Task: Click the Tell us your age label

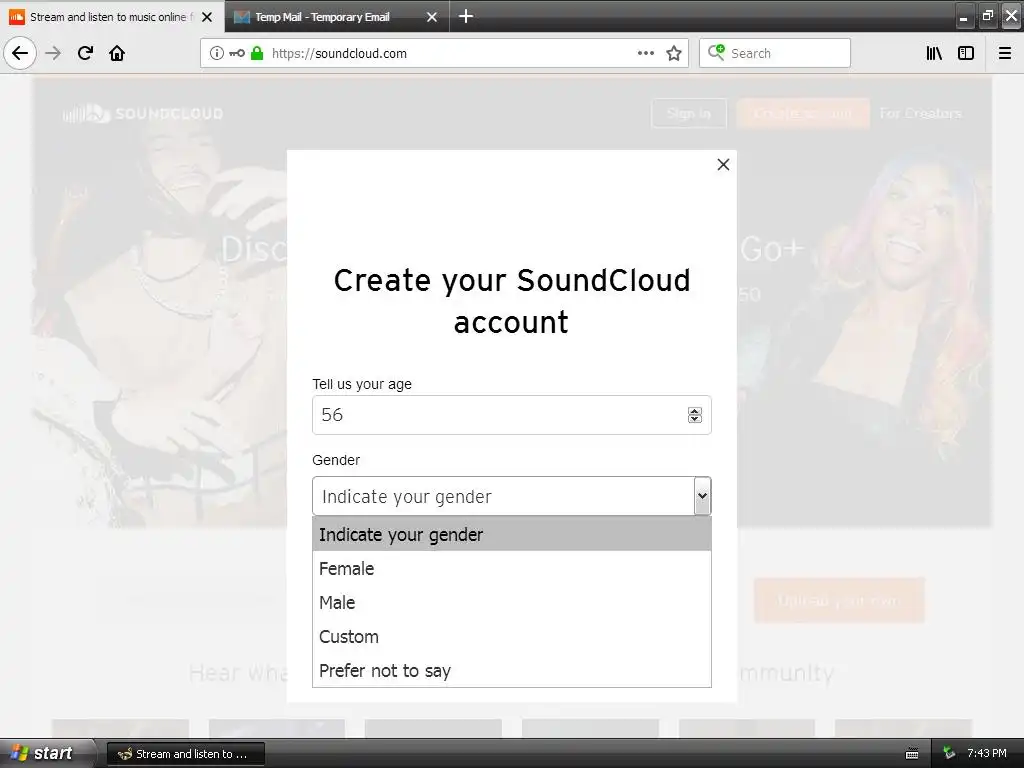Action: [362, 384]
